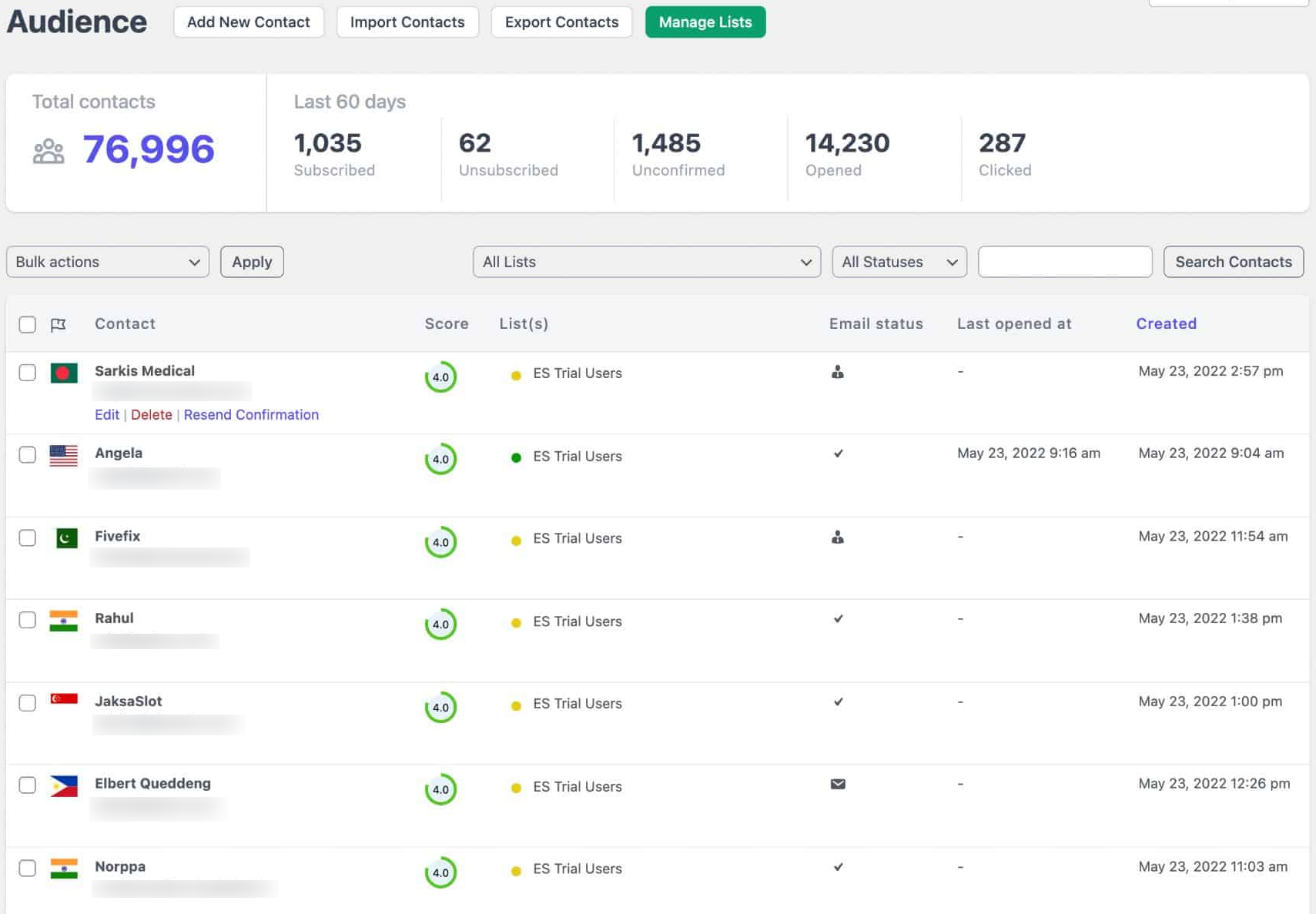Screen dimensions: 1316x914
Task: Click the Philippines flag beside Elbert Queddeng
Action: pyautogui.click(x=63, y=785)
